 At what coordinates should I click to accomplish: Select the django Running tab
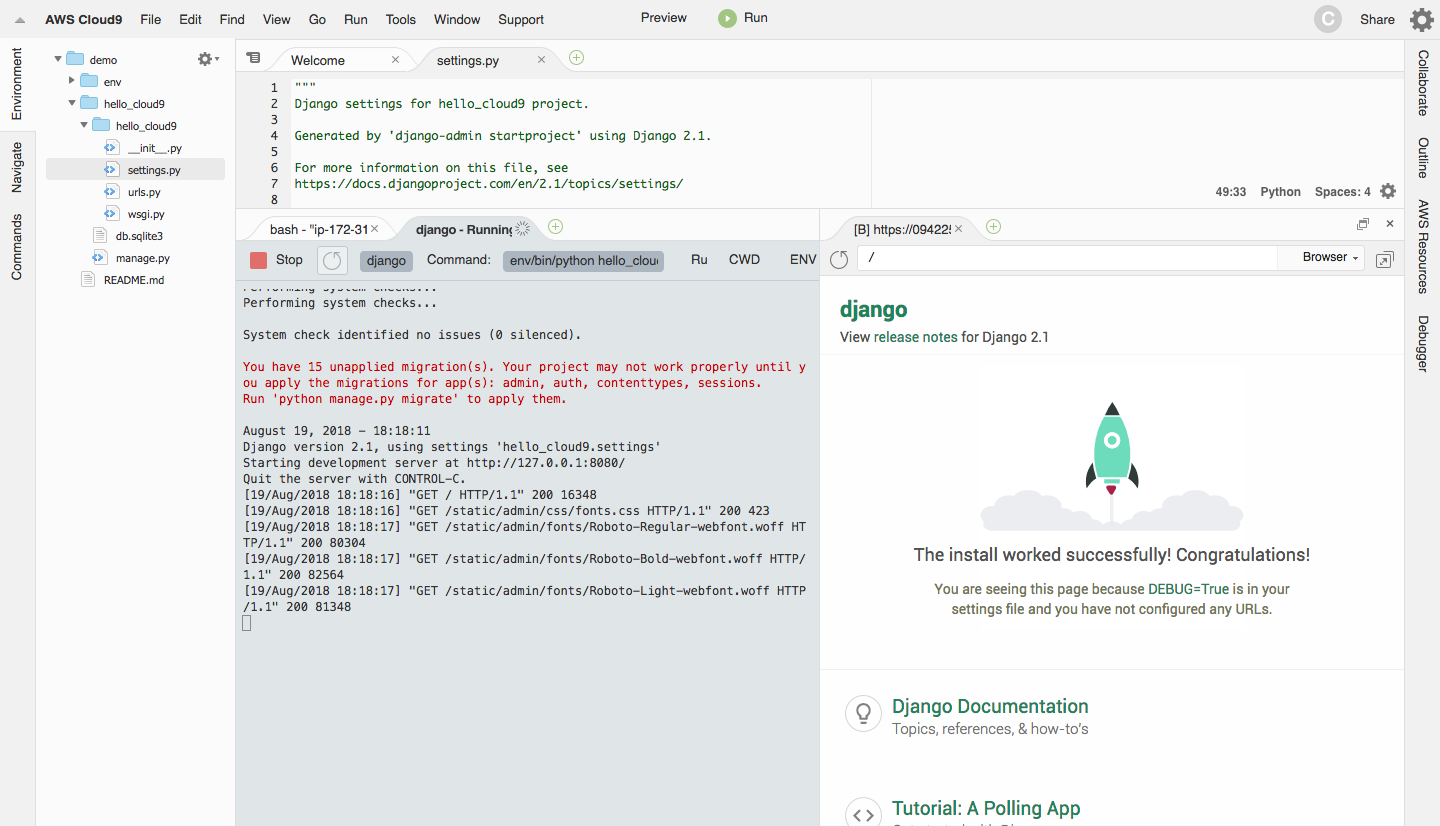pos(464,229)
